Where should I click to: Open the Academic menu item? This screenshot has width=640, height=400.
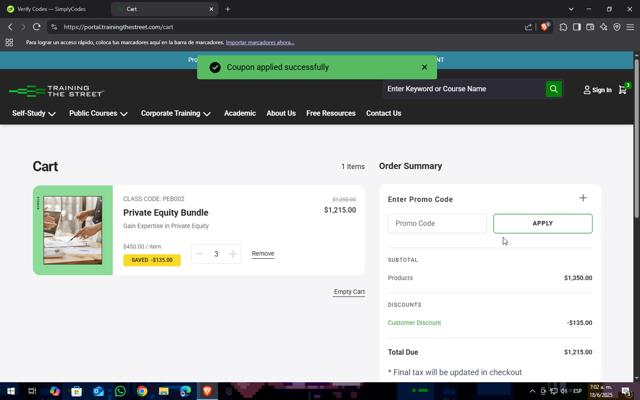point(240,113)
